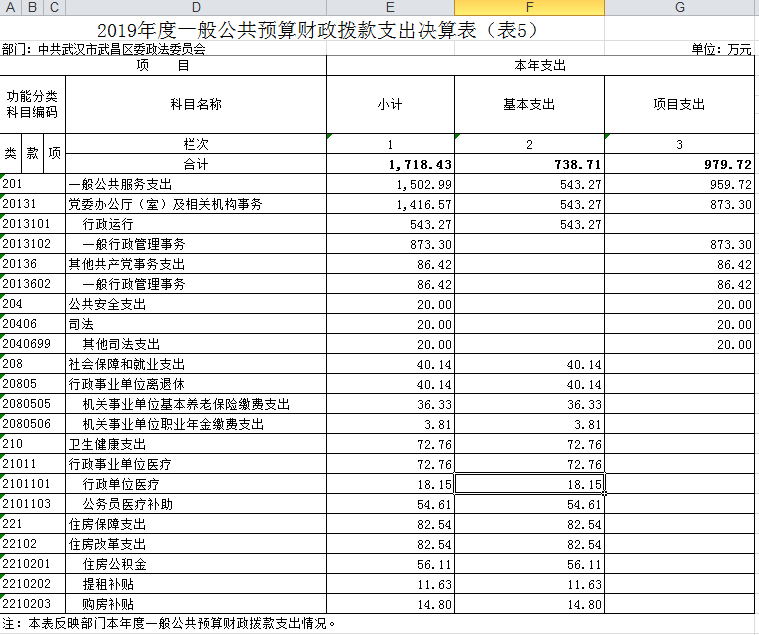759x635 pixels.
Task: Click the 单位：万元 label cell
Action: [x=720, y=48]
